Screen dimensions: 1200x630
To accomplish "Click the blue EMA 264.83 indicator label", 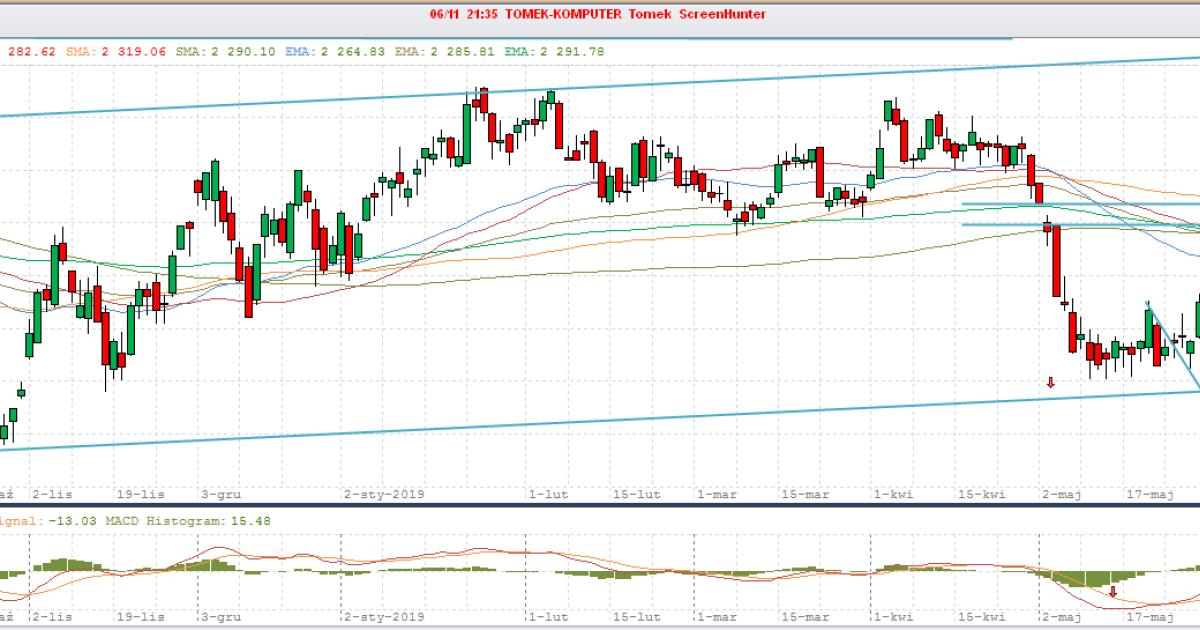I will coord(335,51).
